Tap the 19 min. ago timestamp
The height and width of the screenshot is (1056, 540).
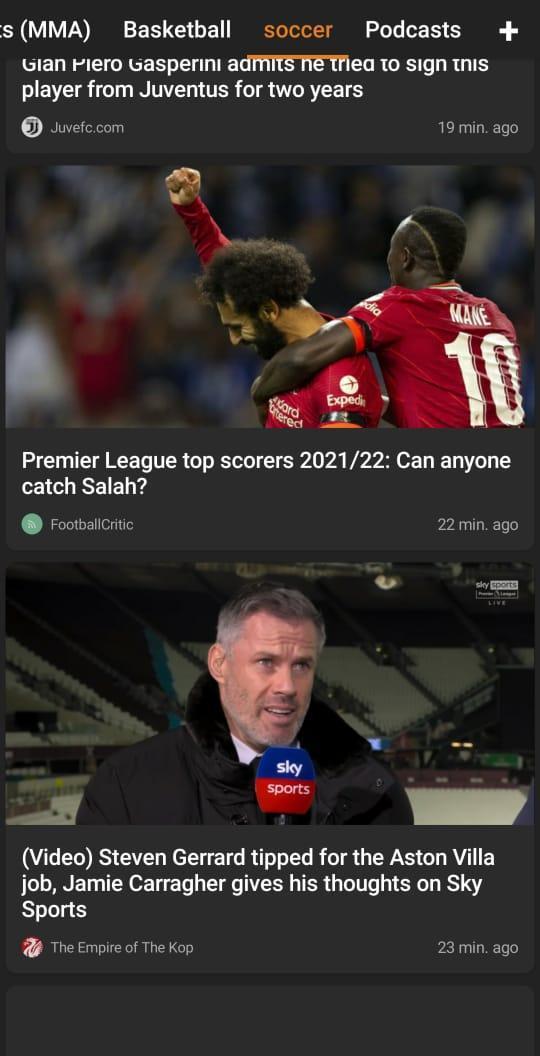coord(478,127)
